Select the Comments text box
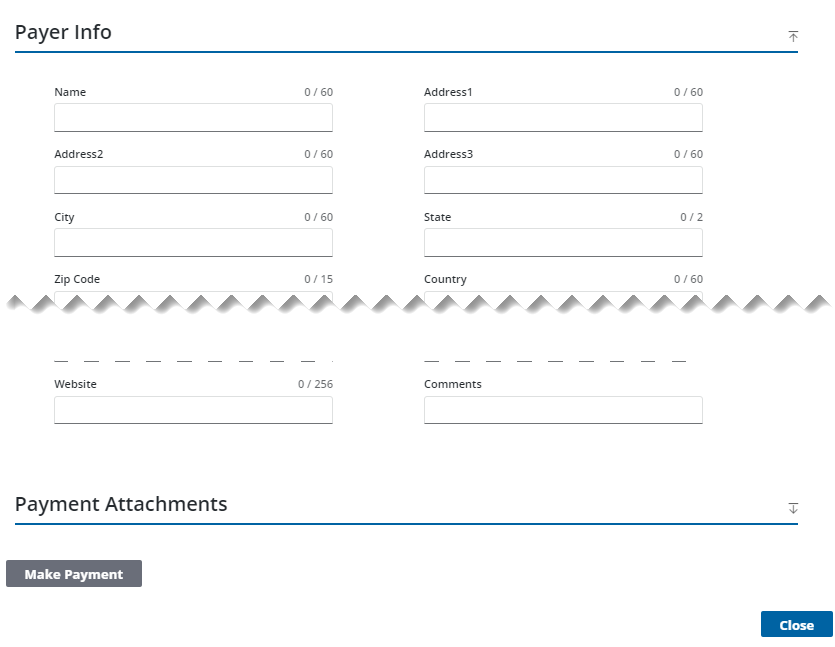 [563, 410]
